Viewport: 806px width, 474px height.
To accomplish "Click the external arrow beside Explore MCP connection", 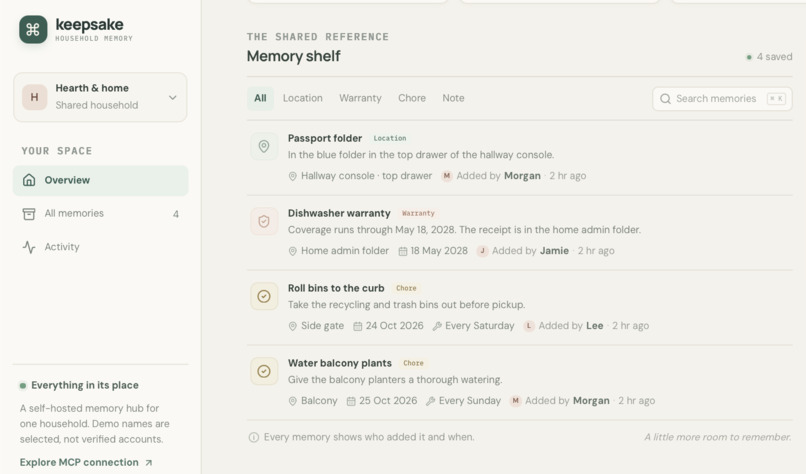I will click(149, 463).
